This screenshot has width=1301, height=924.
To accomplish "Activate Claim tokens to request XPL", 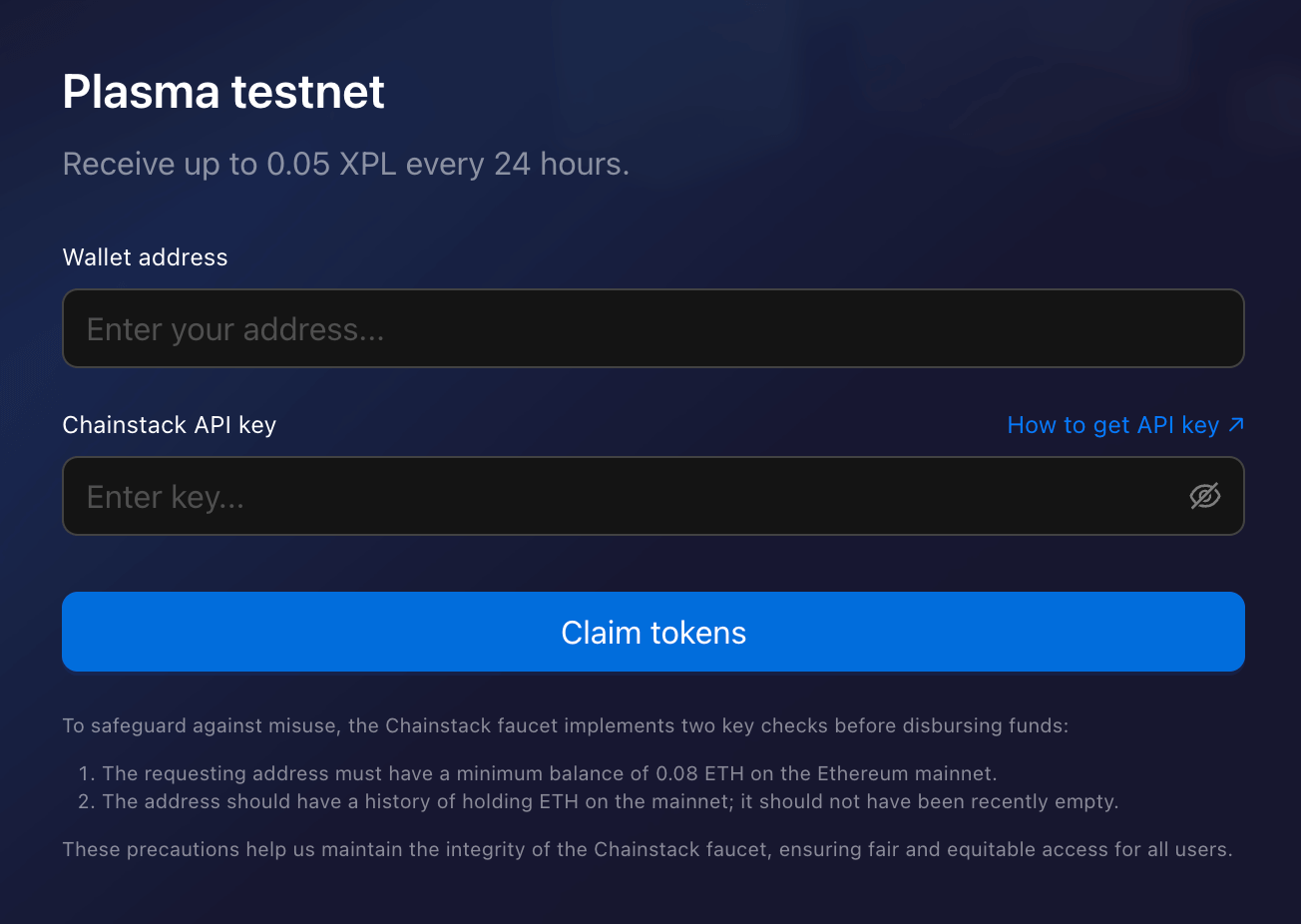I will point(652,632).
